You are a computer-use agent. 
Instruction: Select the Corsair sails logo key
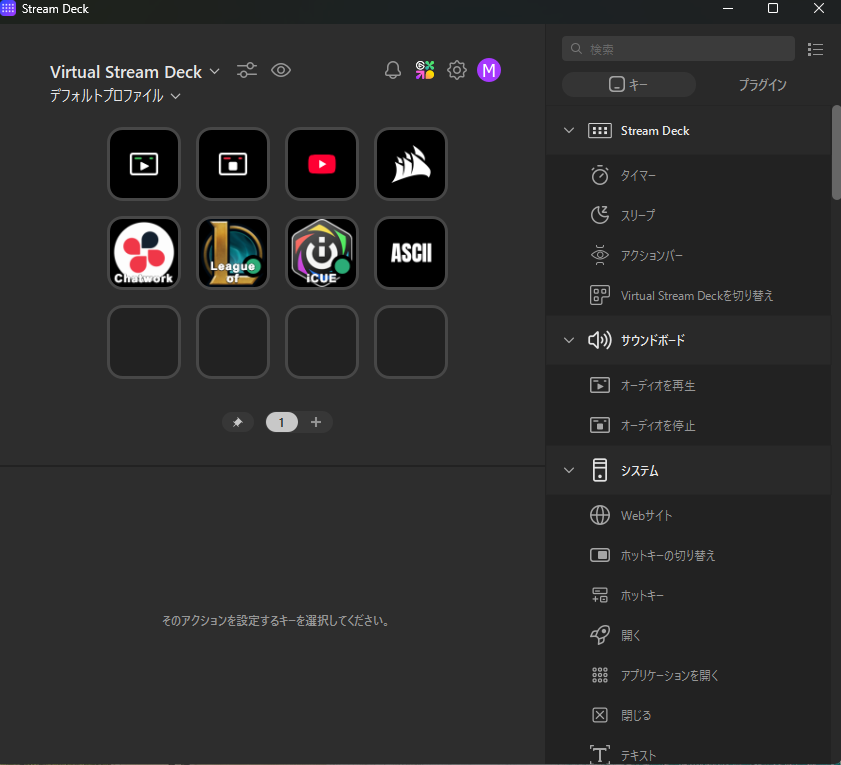point(411,164)
